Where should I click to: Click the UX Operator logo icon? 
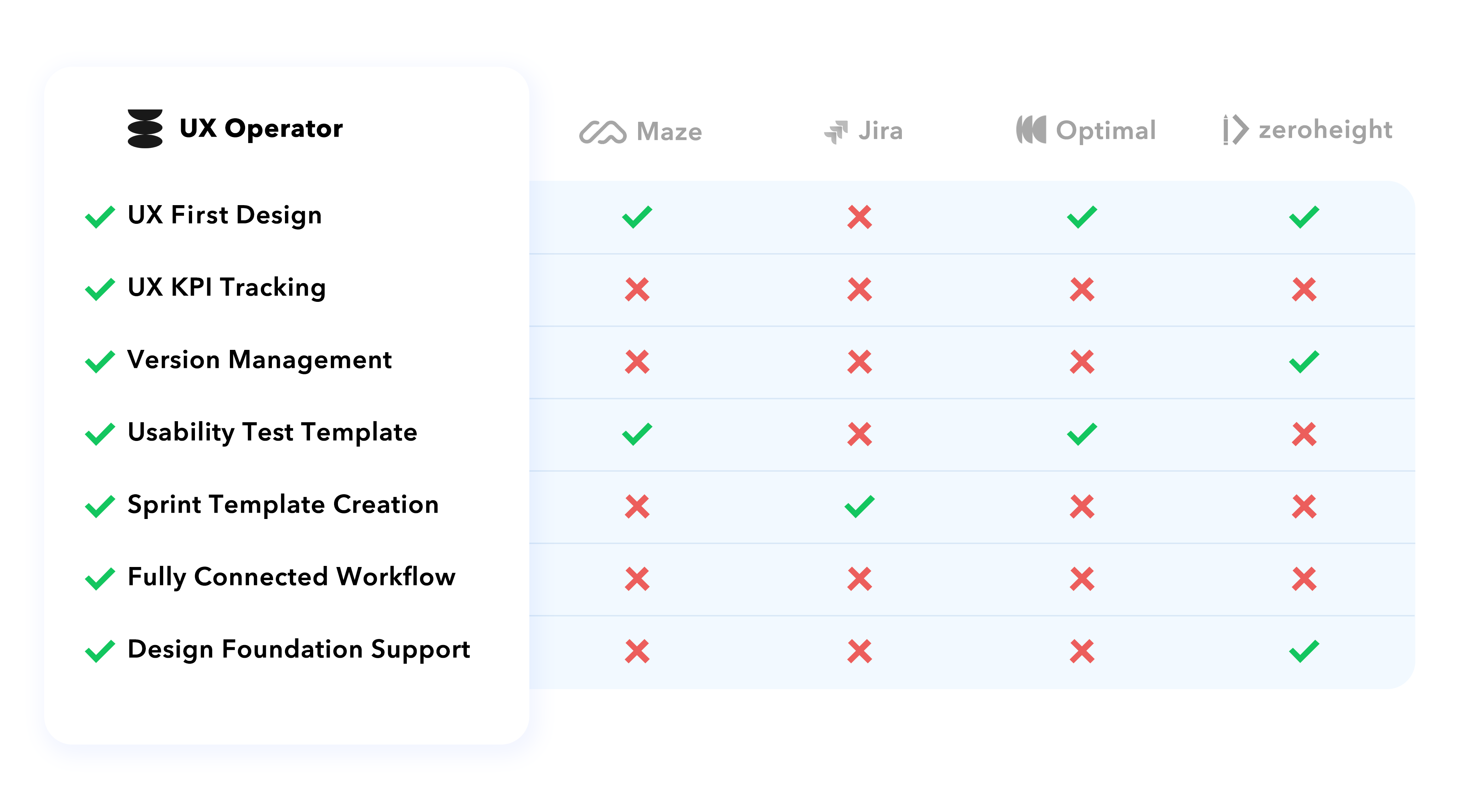point(145,129)
